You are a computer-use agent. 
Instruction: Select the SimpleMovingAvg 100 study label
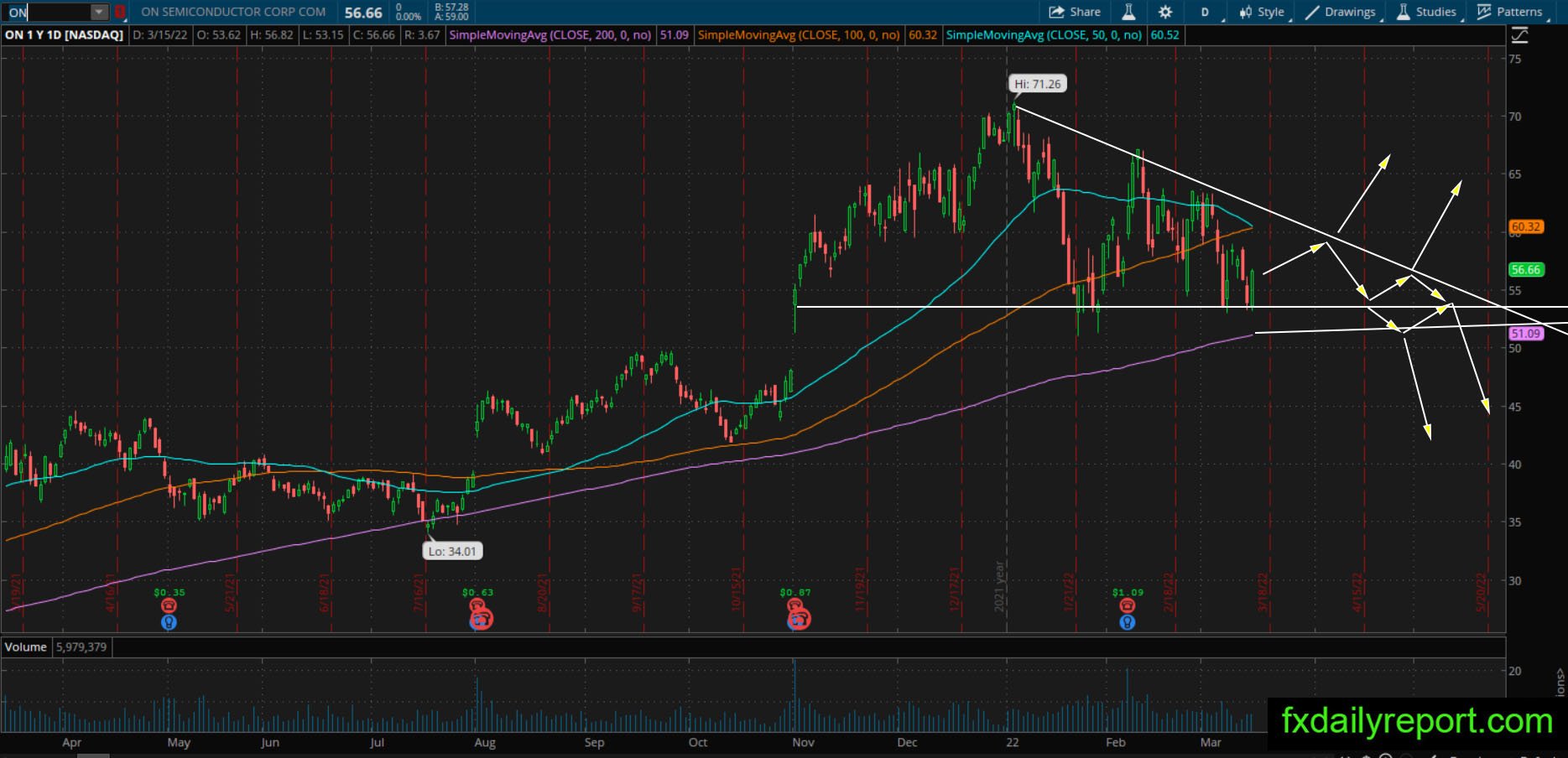click(x=799, y=35)
